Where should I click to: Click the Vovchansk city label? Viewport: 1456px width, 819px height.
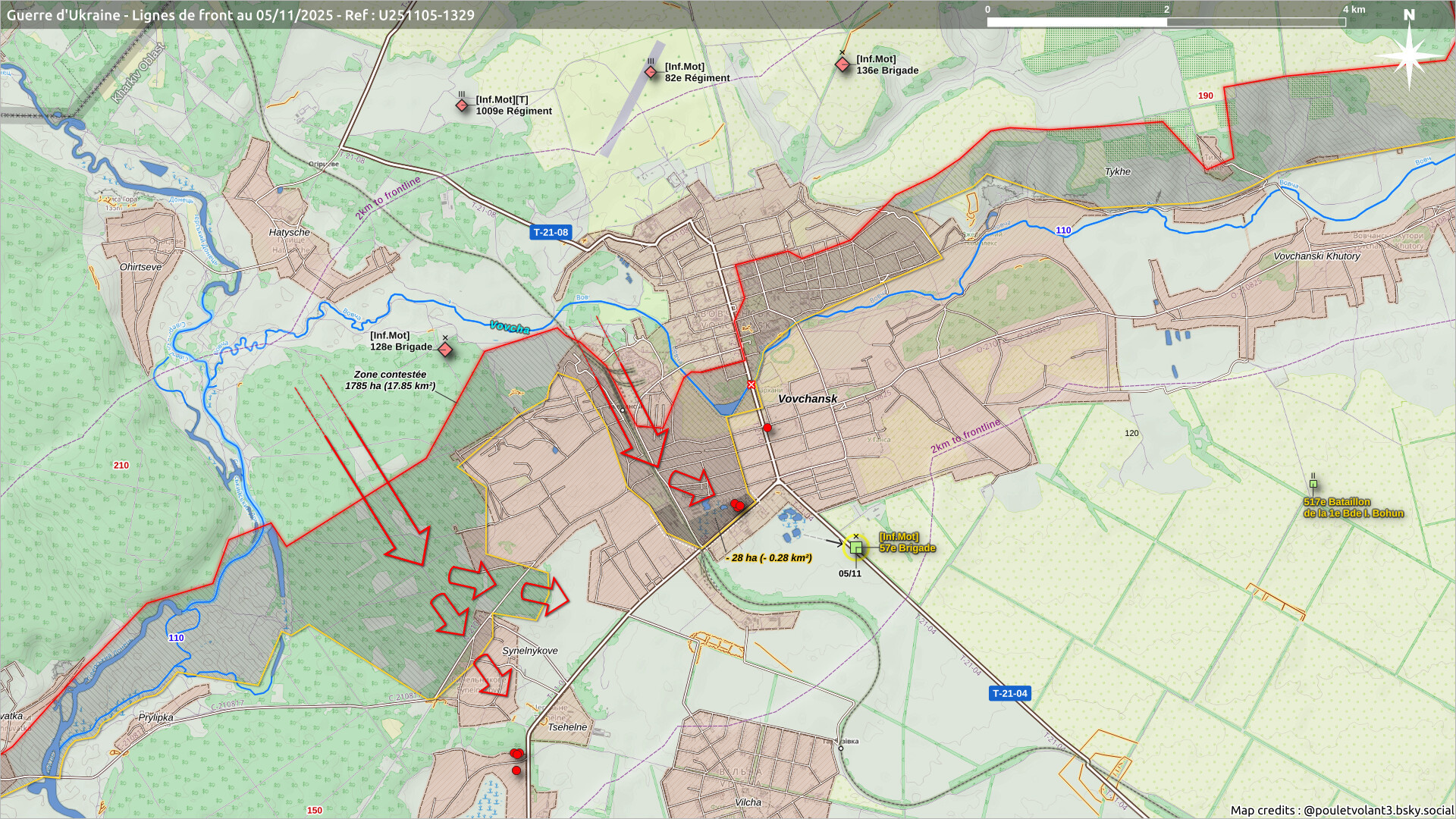click(808, 399)
